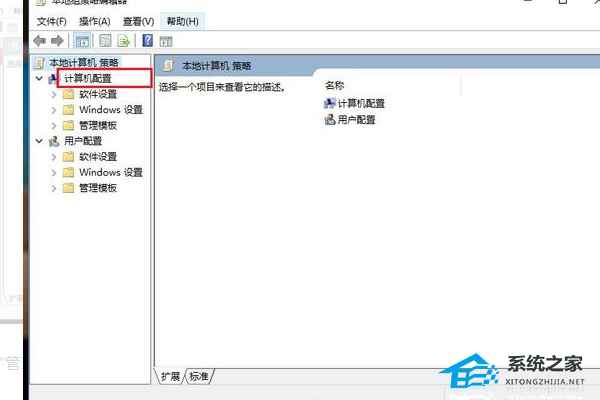
Task: Open the 文件(F) menu
Action: coord(52,21)
